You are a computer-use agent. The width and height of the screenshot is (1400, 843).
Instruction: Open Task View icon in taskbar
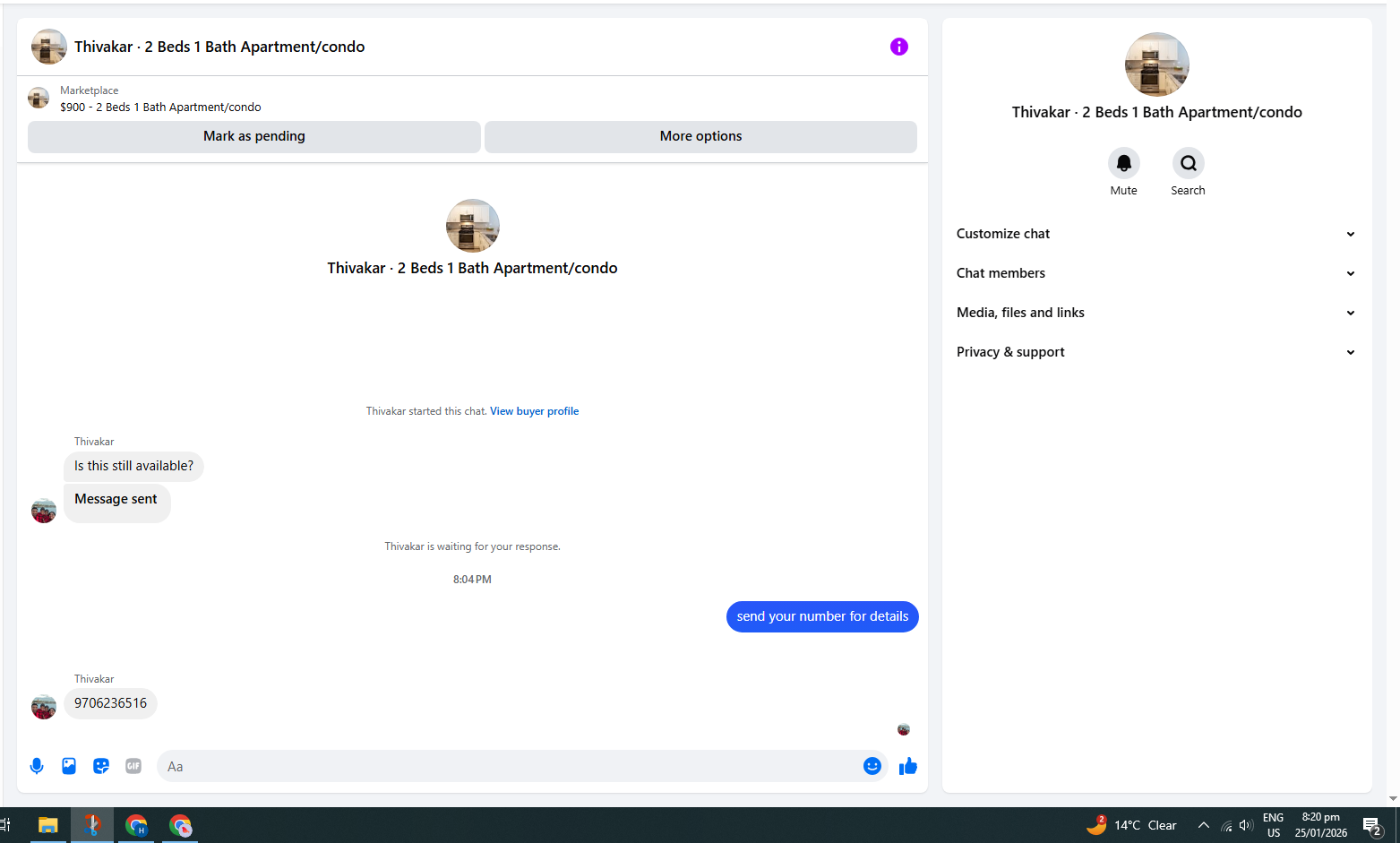(5, 825)
